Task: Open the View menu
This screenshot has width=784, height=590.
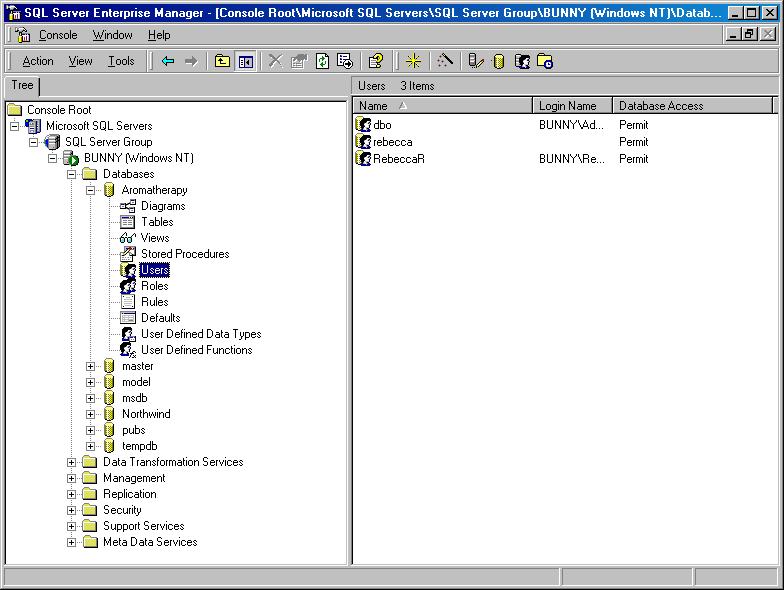Action: (x=80, y=61)
